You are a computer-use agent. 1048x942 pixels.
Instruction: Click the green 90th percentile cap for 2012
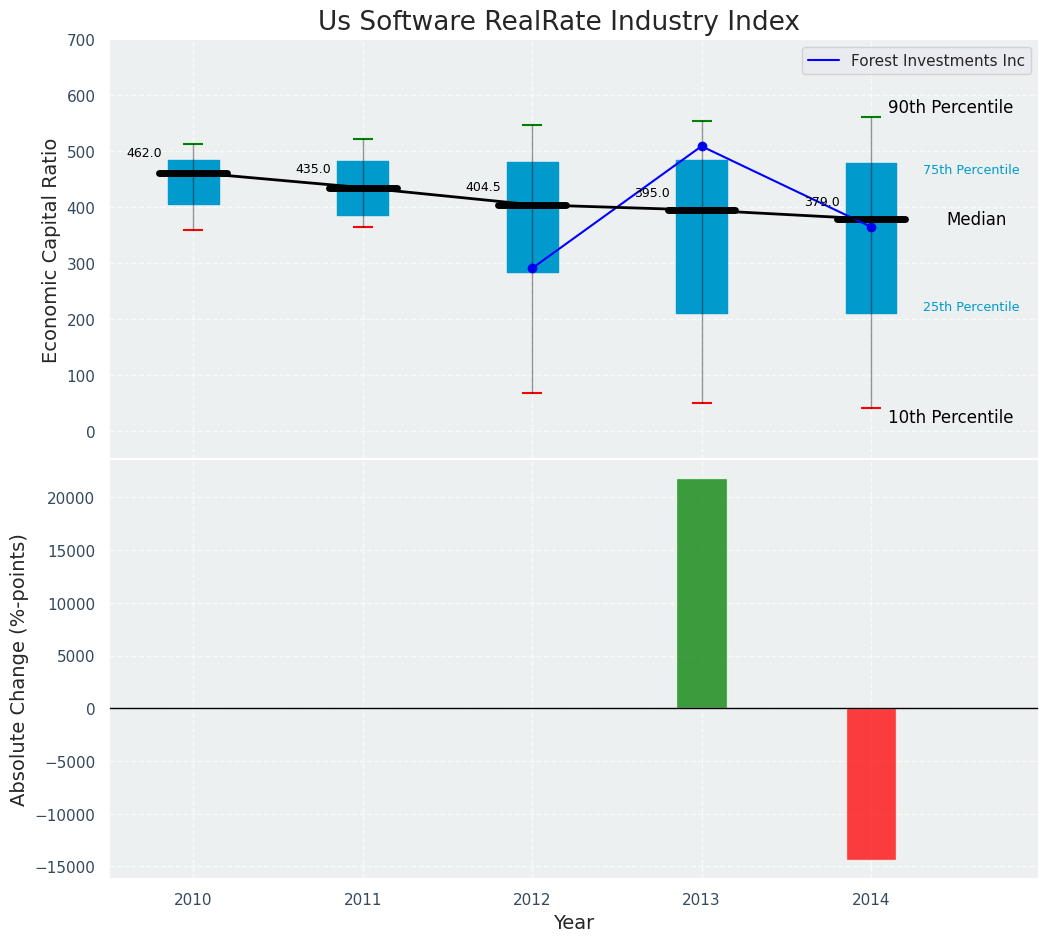532,125
